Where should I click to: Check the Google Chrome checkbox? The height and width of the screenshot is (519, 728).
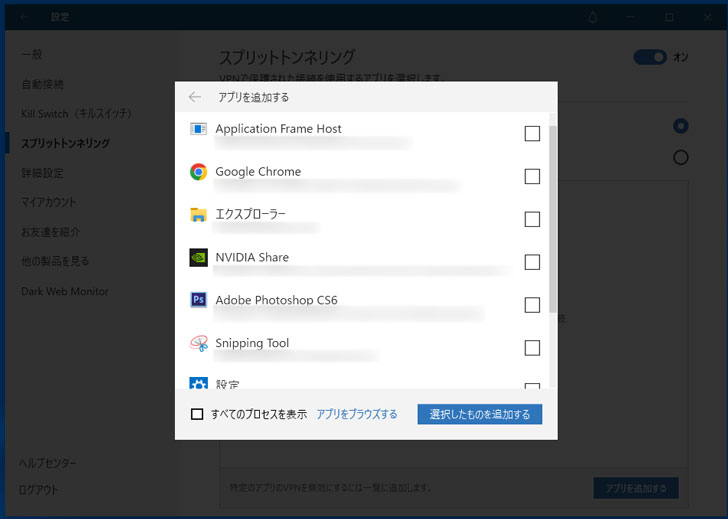point(532,177)
